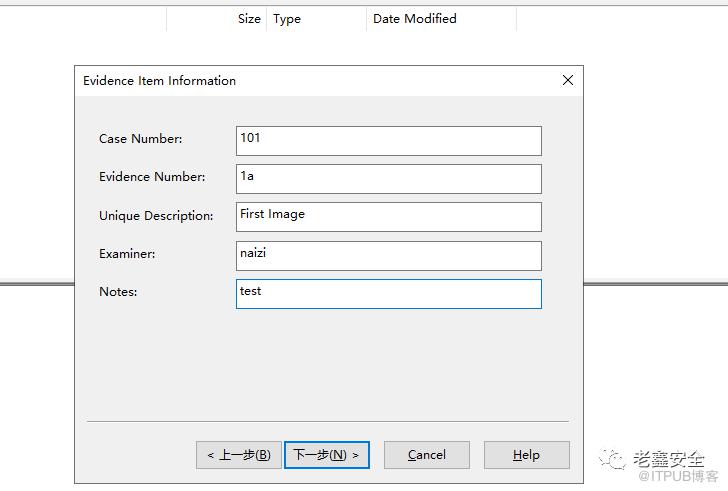Click the "Unique Description:" label text
Image resolution: width=728 pixels, height=491 pixels.
[x=156, y=216]
